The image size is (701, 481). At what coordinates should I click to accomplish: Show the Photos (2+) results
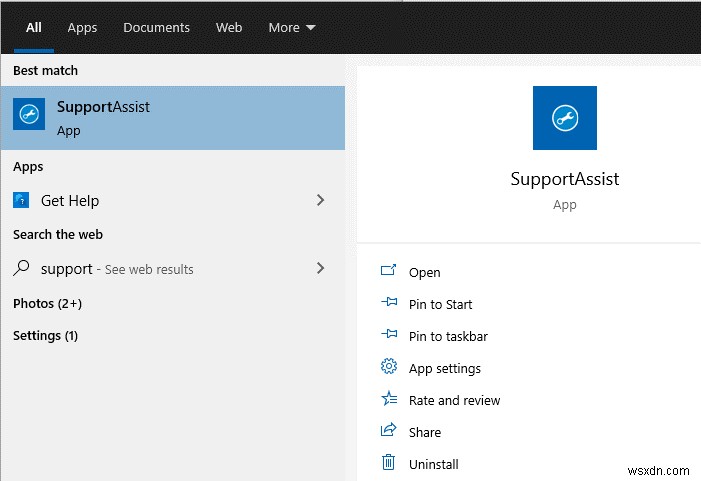pyautogui.click(x=47, y=303)
